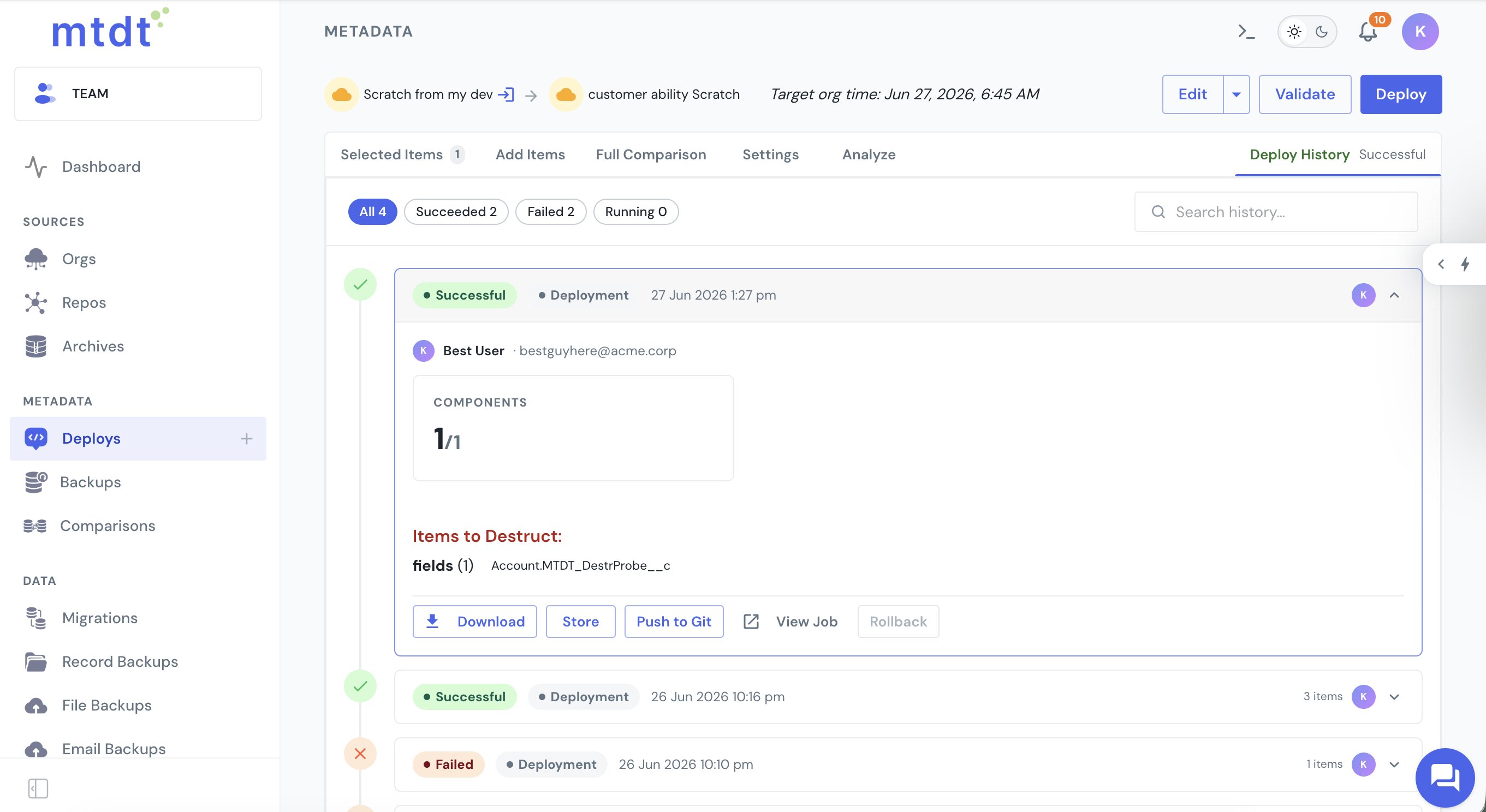This screenshot has height=812, width=1486.
Task: Focus the Search history input field
Action: (x=1276, y=212)
